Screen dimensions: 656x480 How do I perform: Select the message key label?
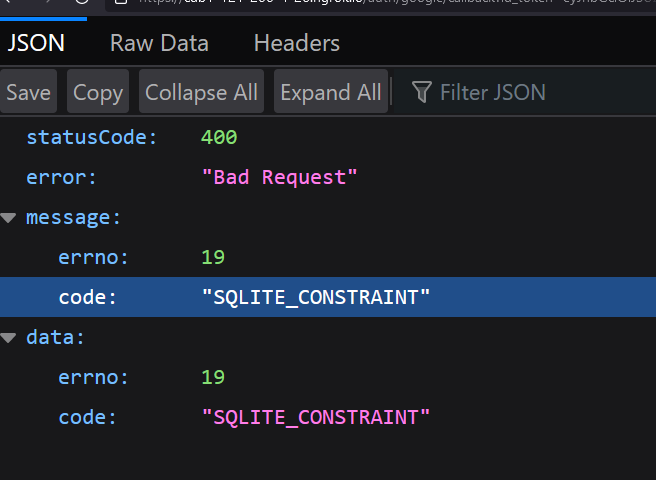tap(73, 218)
